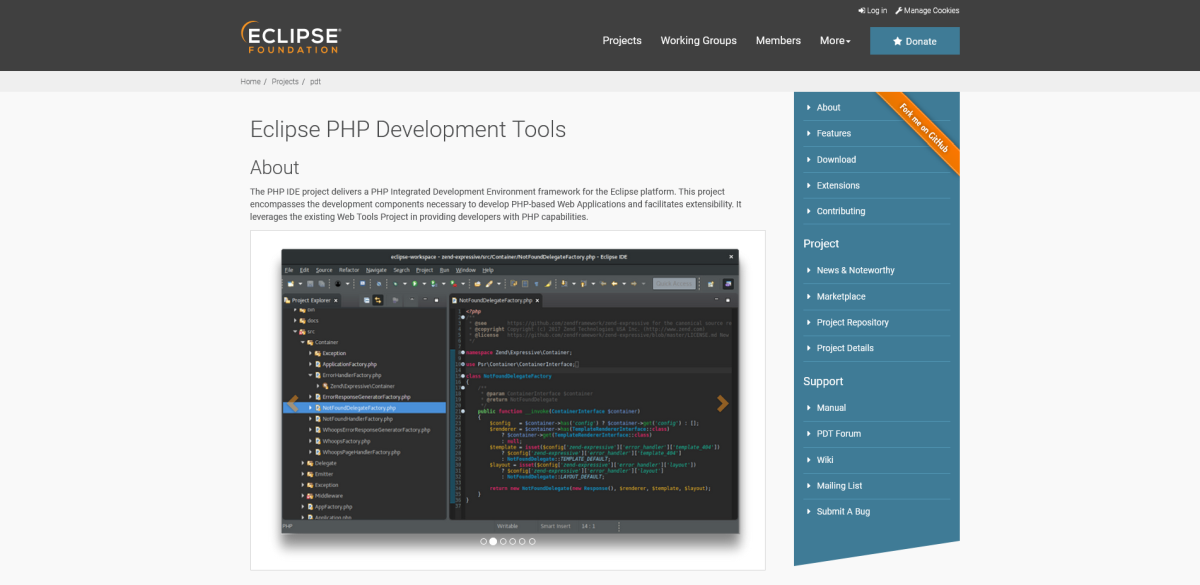Open the Contributing sidebar link
The width and height of the screenshot is (1200, 585).
[841, 211]
